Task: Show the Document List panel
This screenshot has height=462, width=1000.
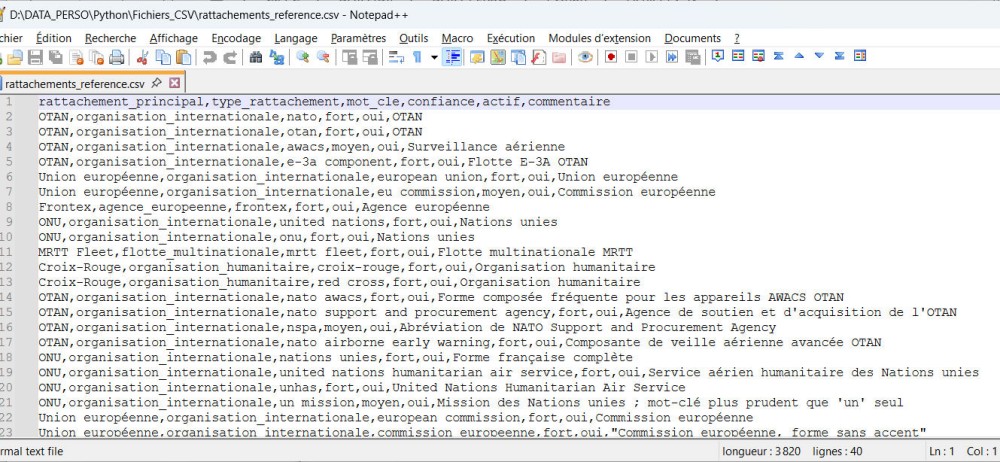Action: 518,57
